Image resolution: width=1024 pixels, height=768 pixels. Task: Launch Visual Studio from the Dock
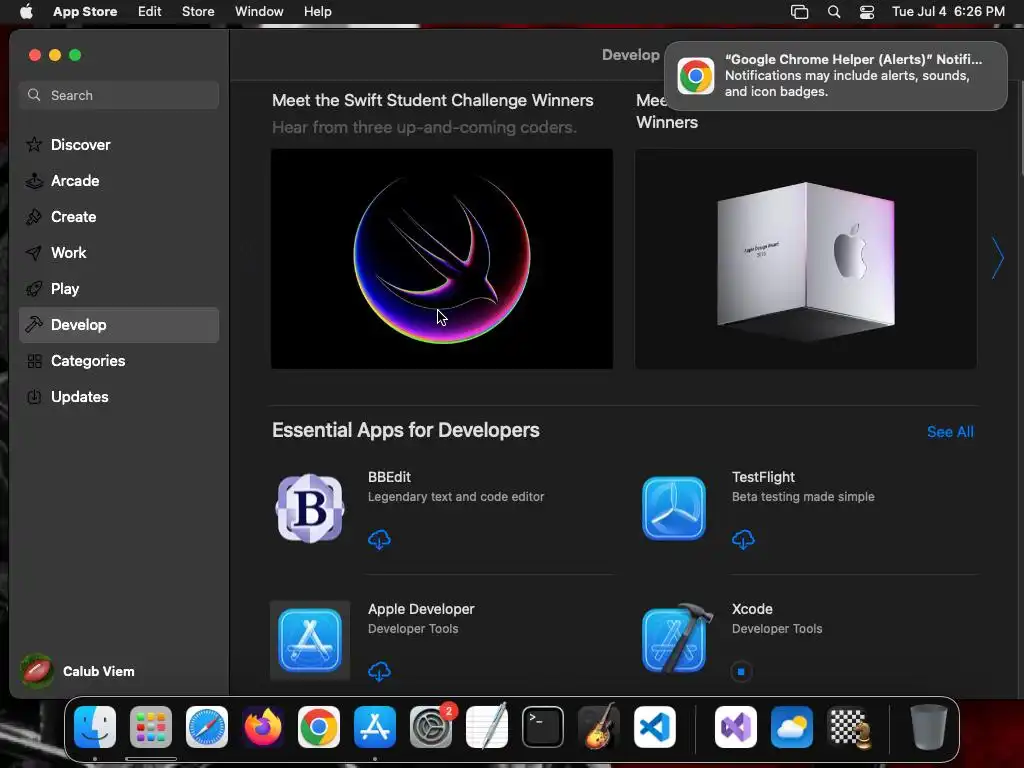click(736, 727)
